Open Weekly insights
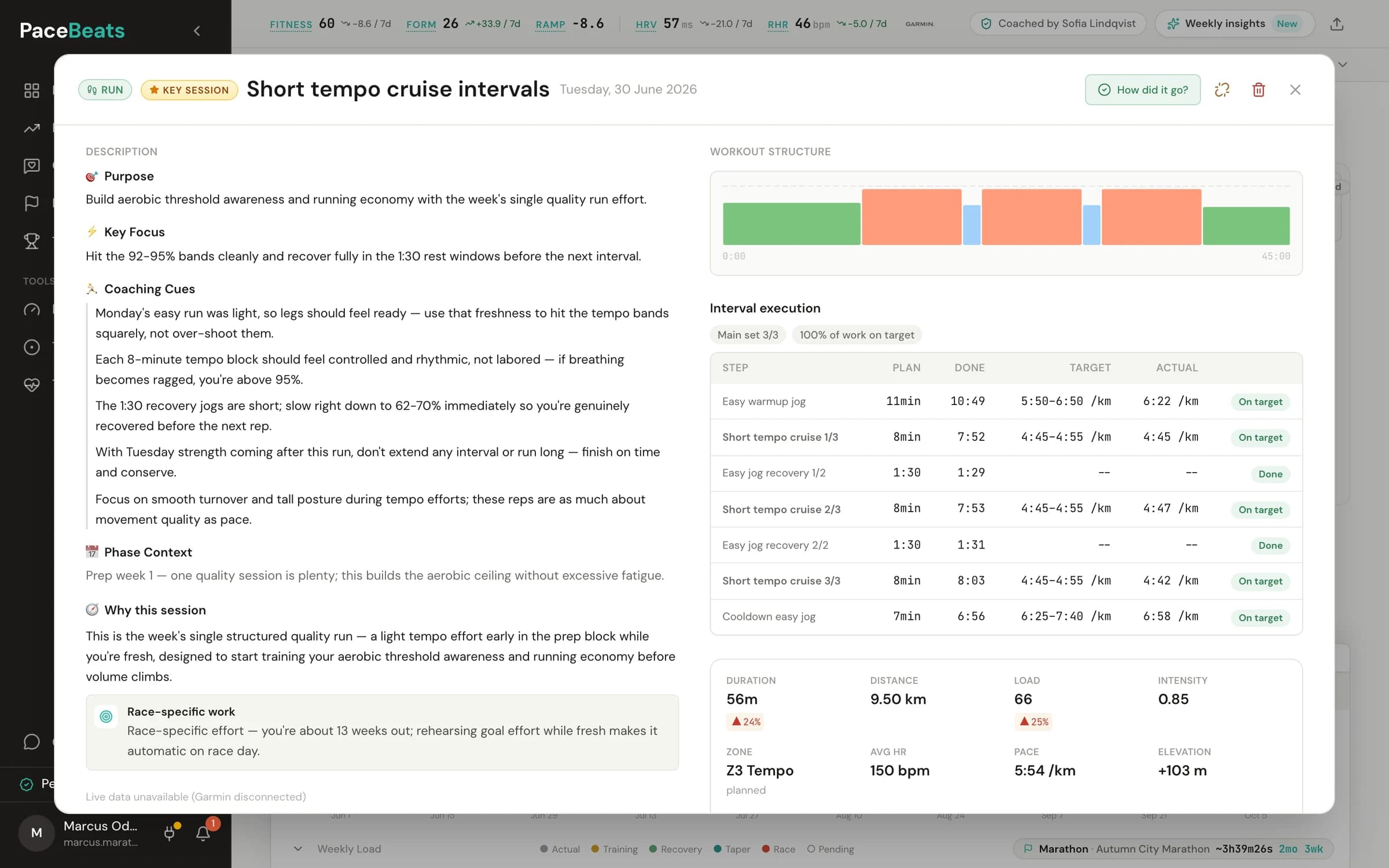Viewport: 1389px width, 868px height. 1234,24
